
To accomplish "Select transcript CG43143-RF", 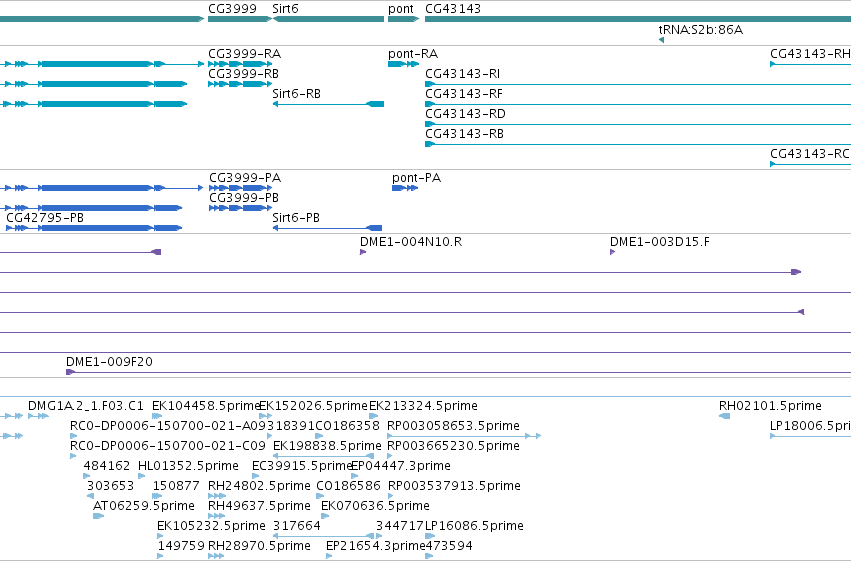I will point(464,94).
